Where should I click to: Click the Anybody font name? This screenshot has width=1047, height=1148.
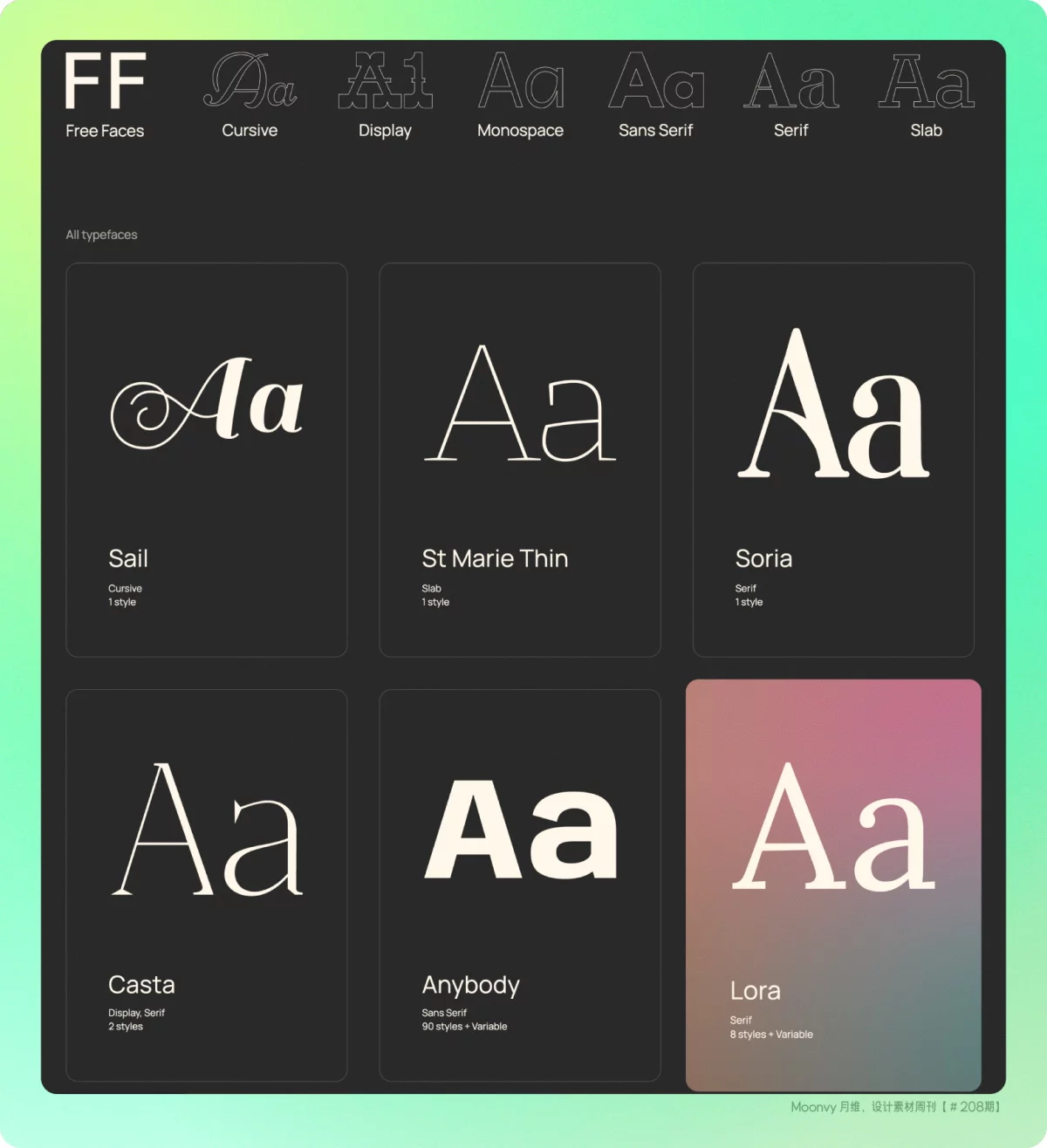coord(470,985)
